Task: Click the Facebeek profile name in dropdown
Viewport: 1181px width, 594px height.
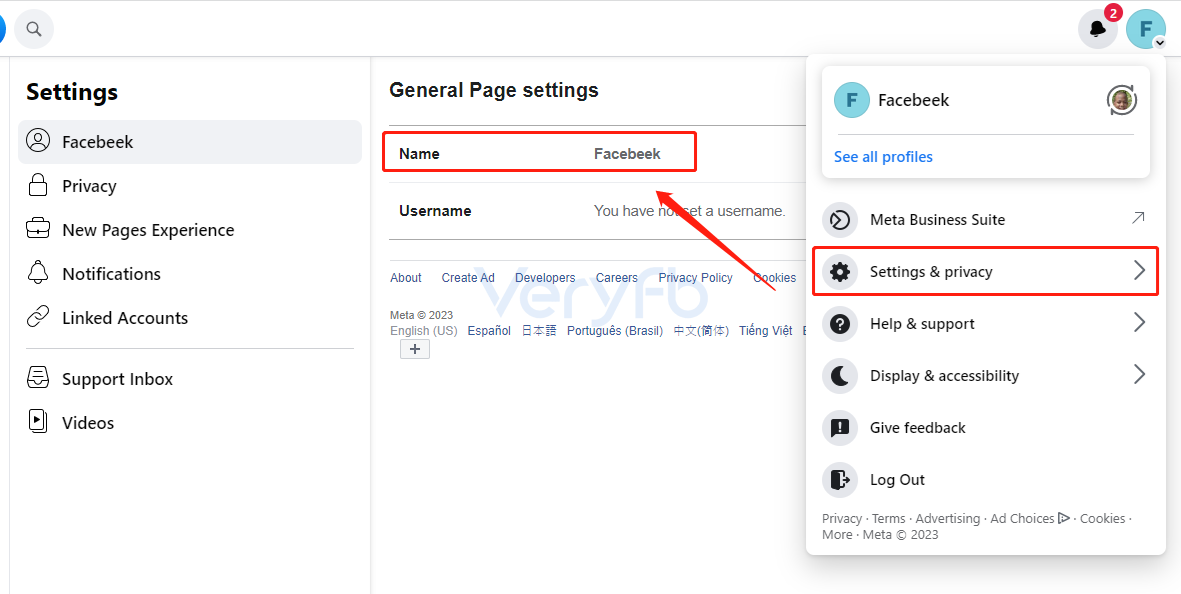Action: 914,100
